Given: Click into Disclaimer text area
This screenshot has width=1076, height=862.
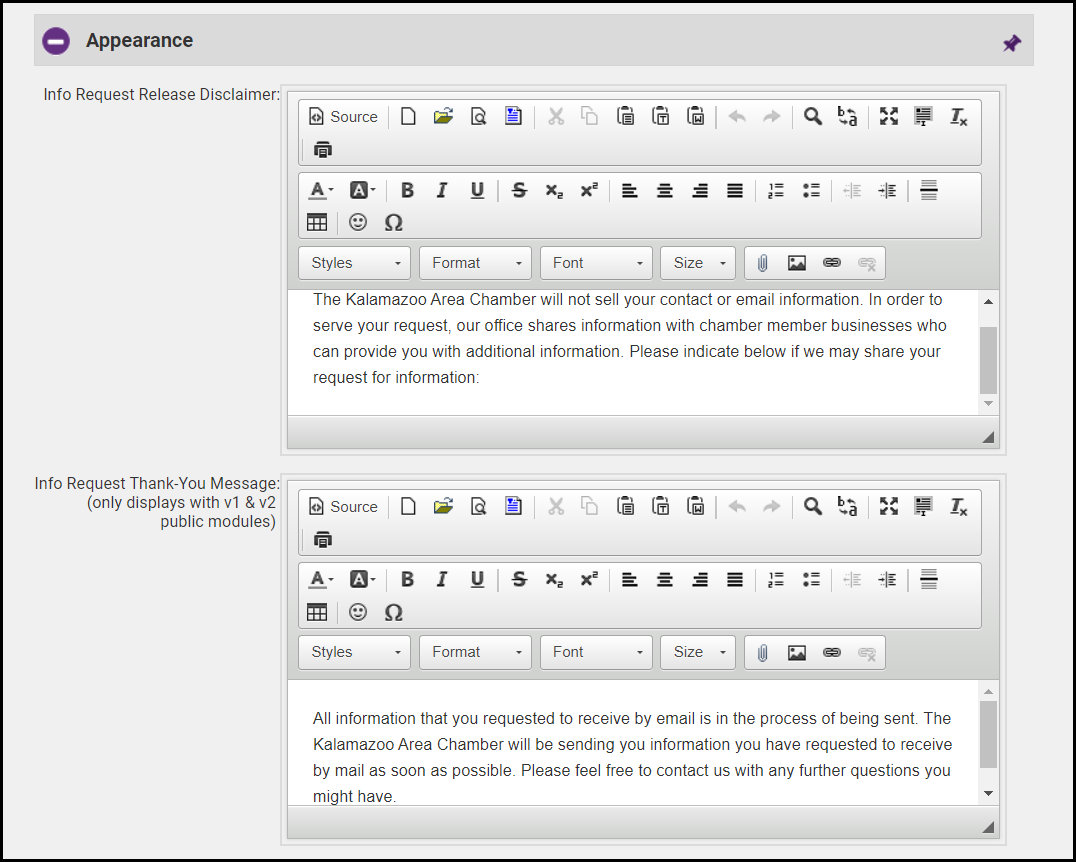Looking at the screenshot, I should tap(633, 352).
